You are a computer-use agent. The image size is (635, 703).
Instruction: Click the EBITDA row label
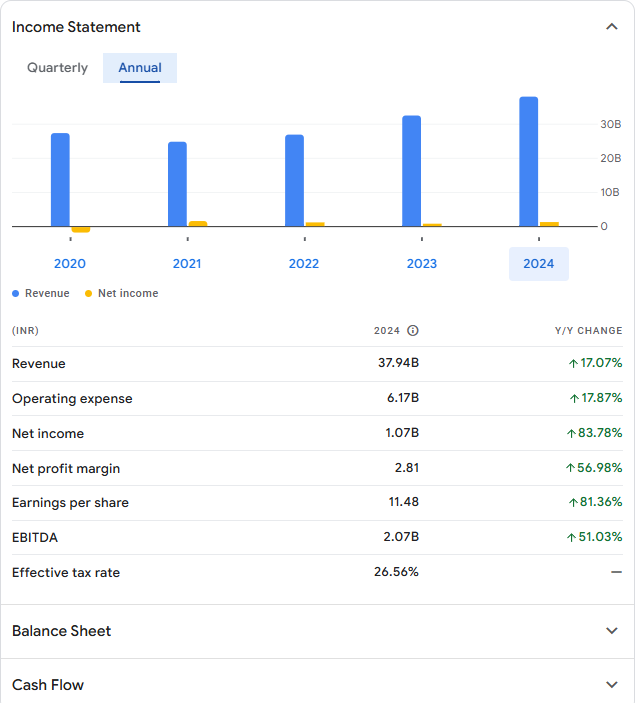pyautogui.click(x=35, y=538)
